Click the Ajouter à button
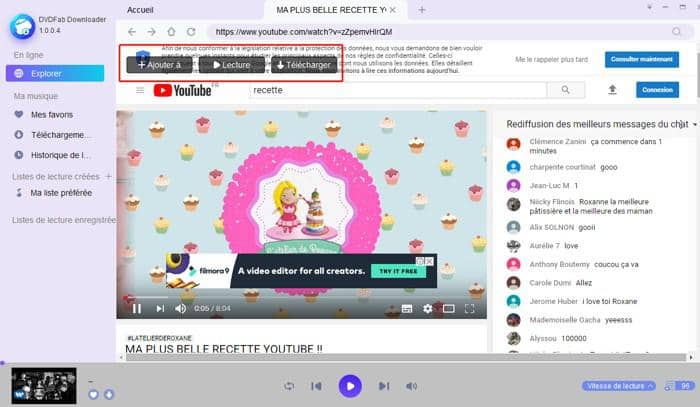 pyautogui.click(x=159, y=65)
